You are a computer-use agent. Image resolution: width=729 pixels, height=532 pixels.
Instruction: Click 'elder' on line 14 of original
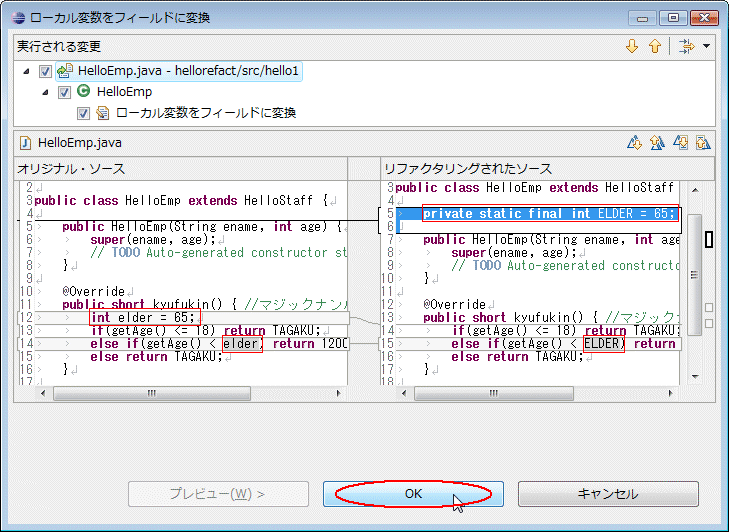pyautogui.click(x=242, y=344)
